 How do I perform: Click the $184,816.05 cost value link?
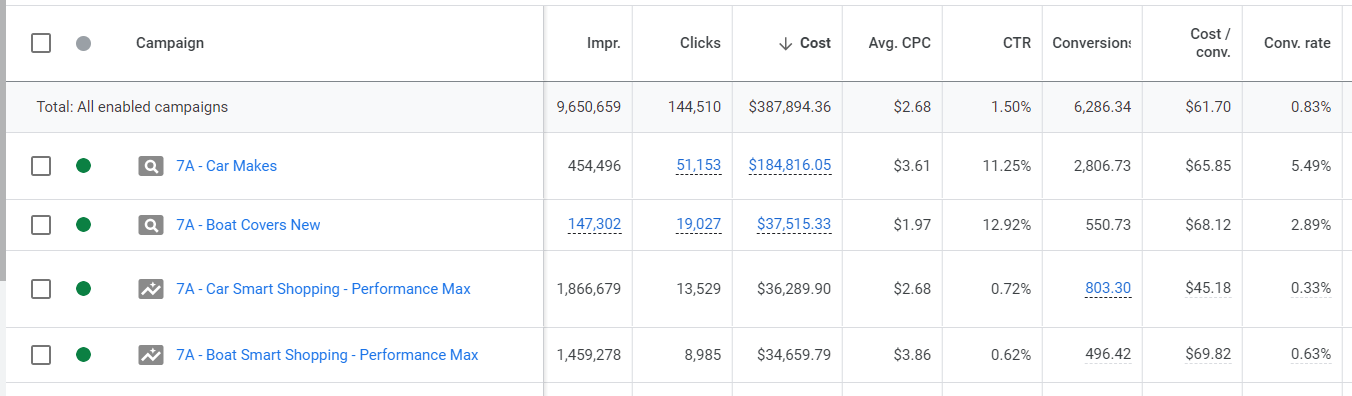[790, 166]
